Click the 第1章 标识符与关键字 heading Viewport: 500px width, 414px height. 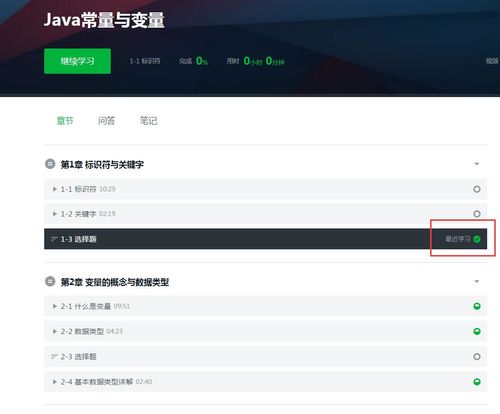[x=102, y=164]
